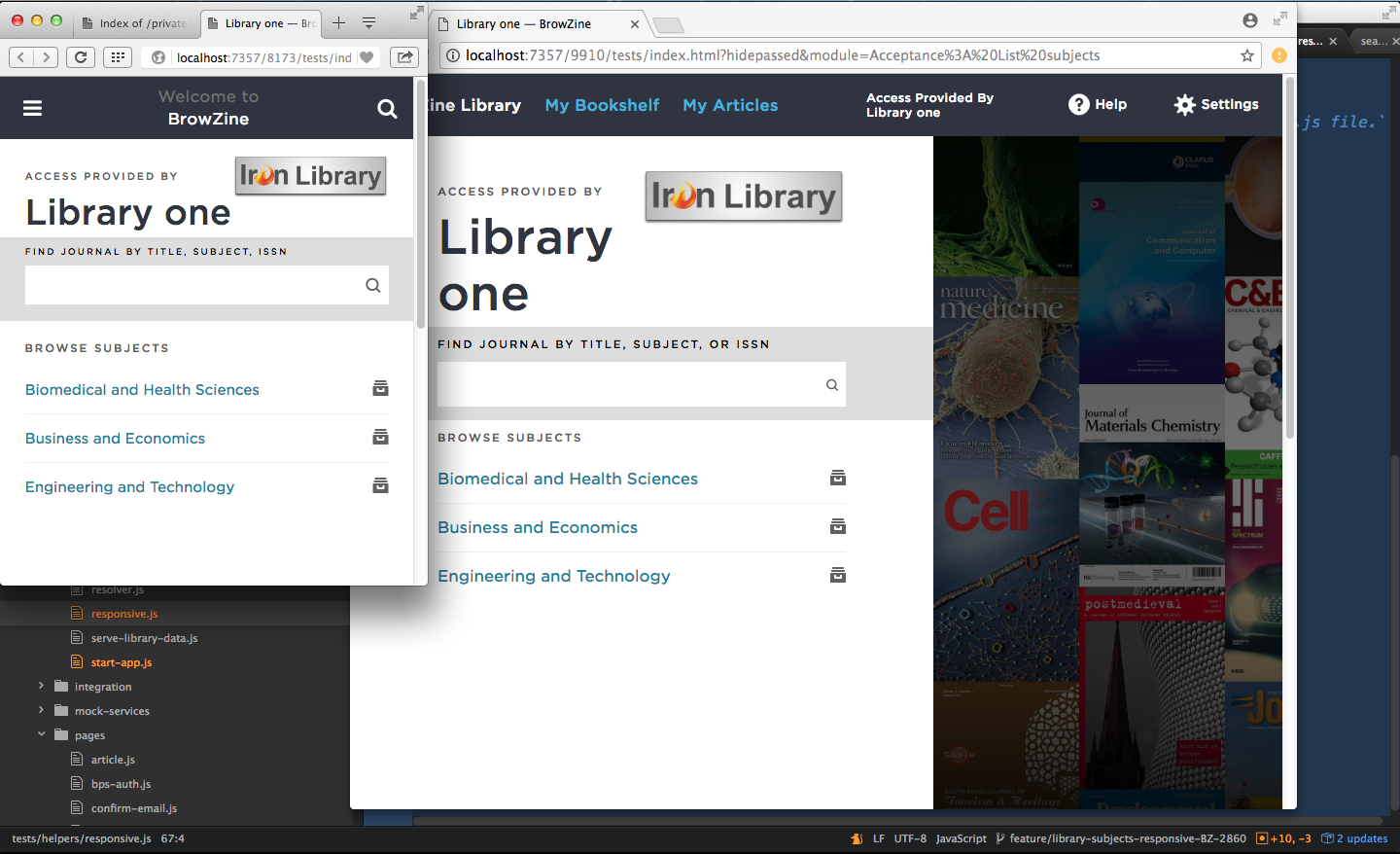
Task: Open Biomedical and Health Sciences in large window
Action: tap(568, 479)
